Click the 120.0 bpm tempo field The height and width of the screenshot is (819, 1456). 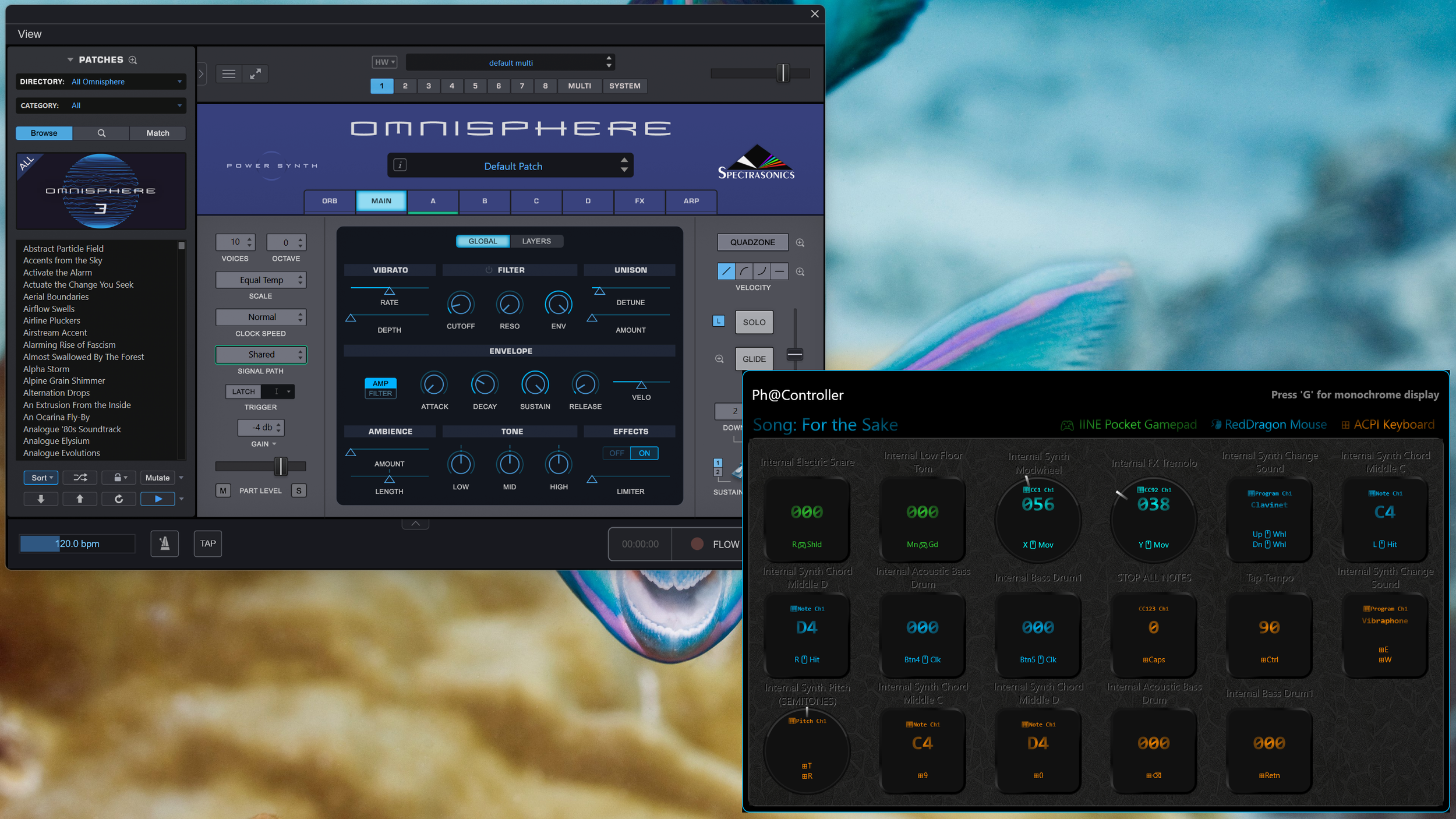pyautogui.click(x=77, y=544)
